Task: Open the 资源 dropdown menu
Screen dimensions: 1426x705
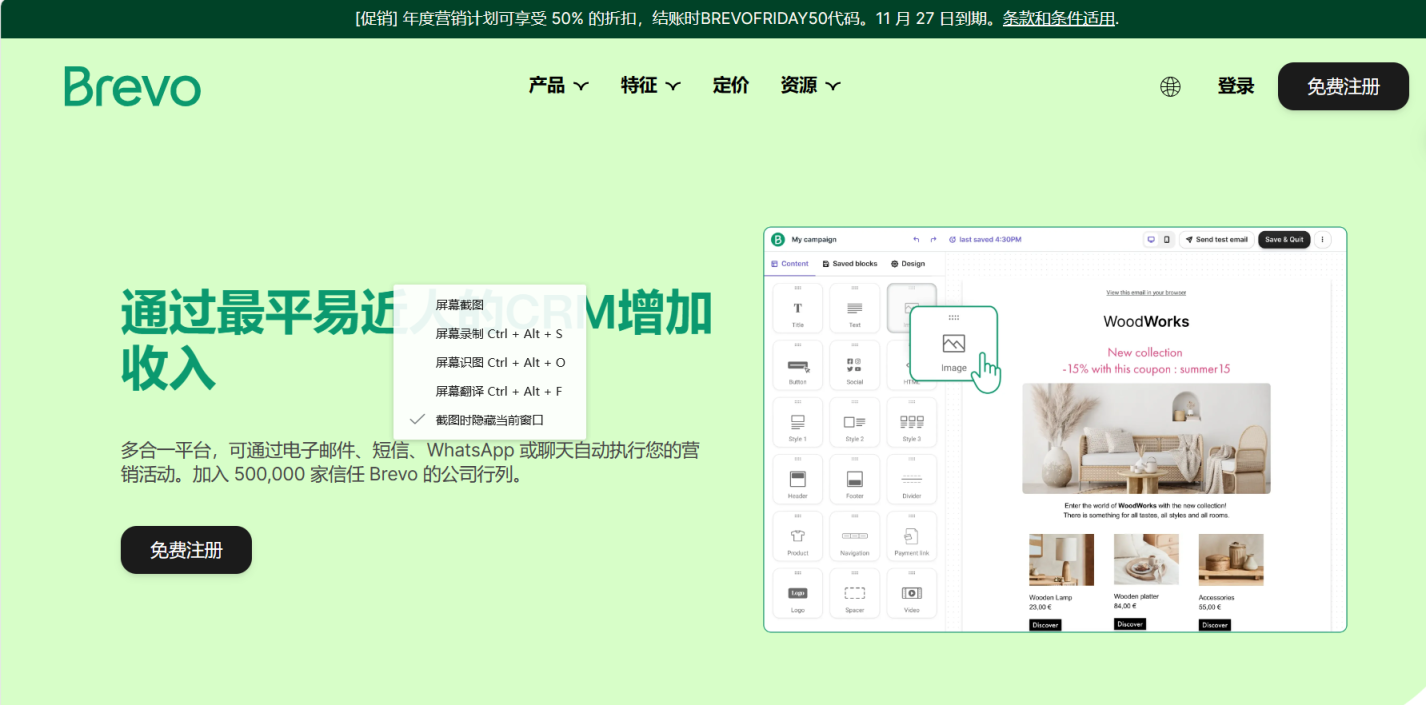Action: (810, 85)
